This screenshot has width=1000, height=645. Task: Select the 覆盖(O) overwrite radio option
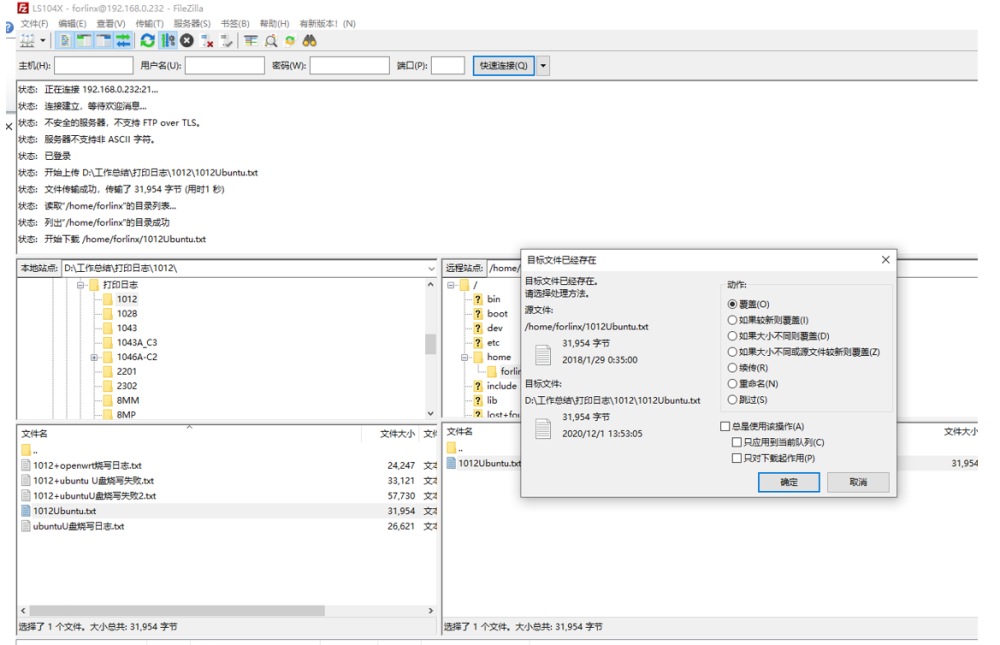pos(733,304)
